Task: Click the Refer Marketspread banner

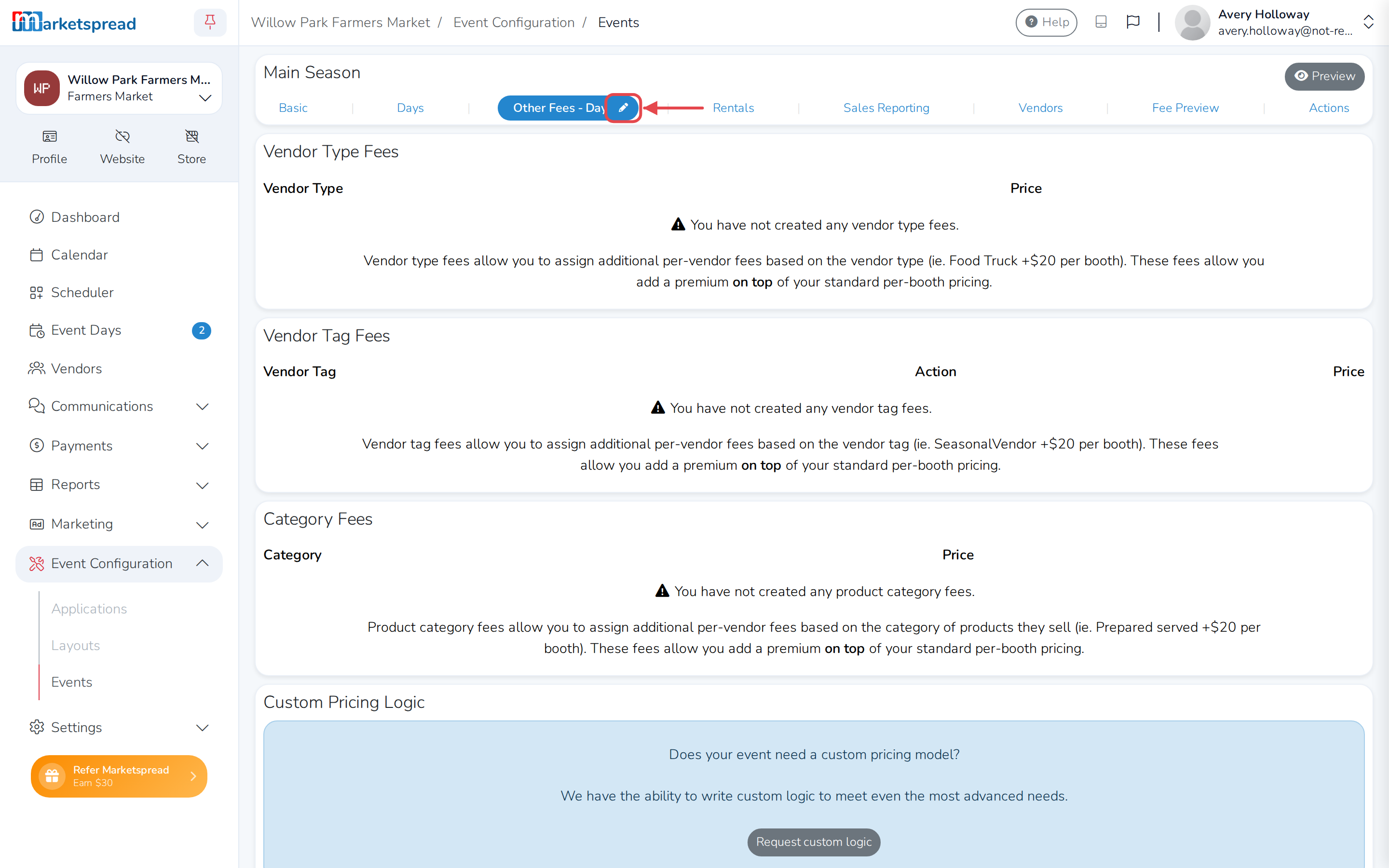Action: (x=119, y=776)
